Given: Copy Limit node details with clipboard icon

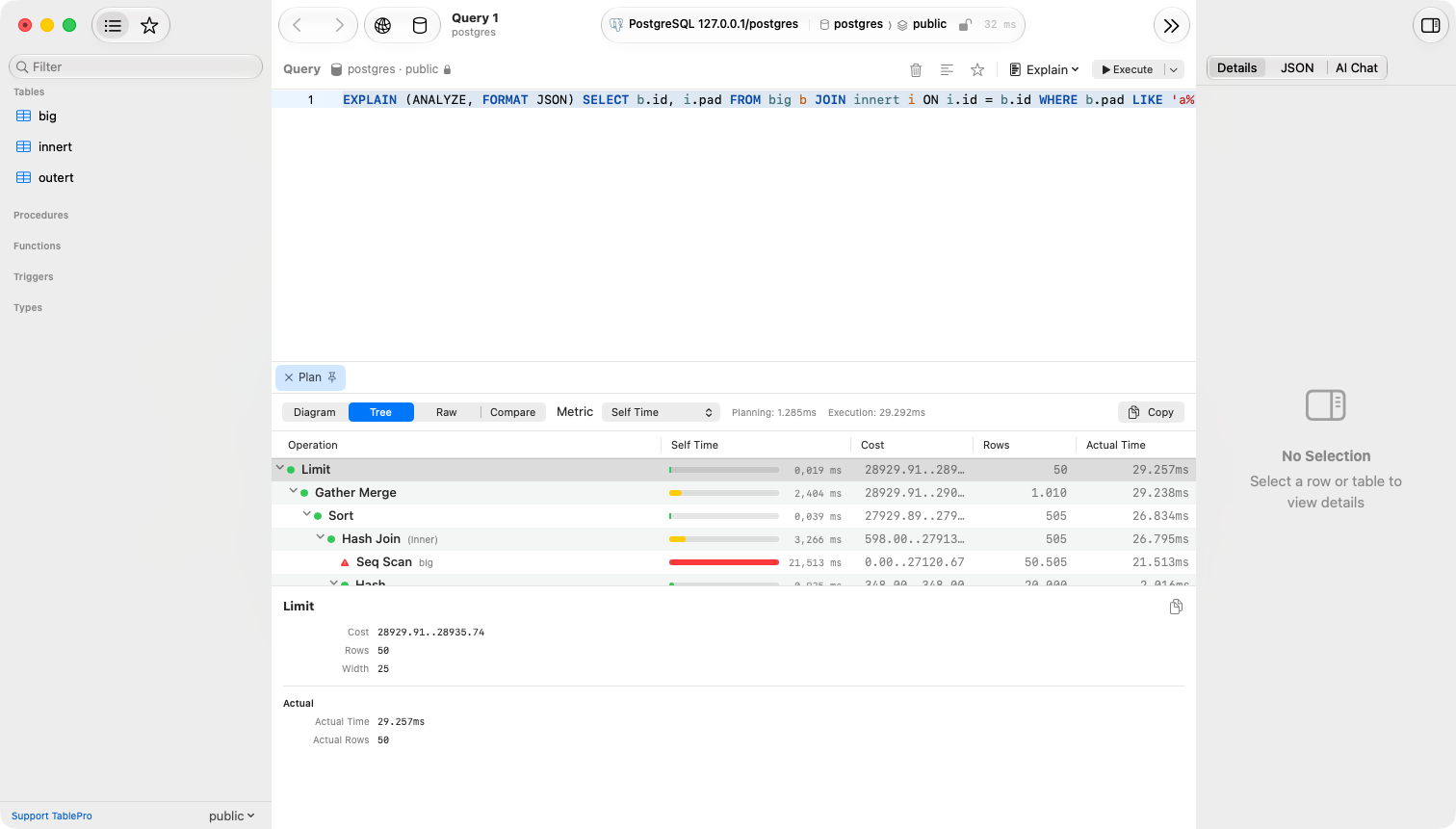Looking at the screenshot, I should [x=1176, y=607].
